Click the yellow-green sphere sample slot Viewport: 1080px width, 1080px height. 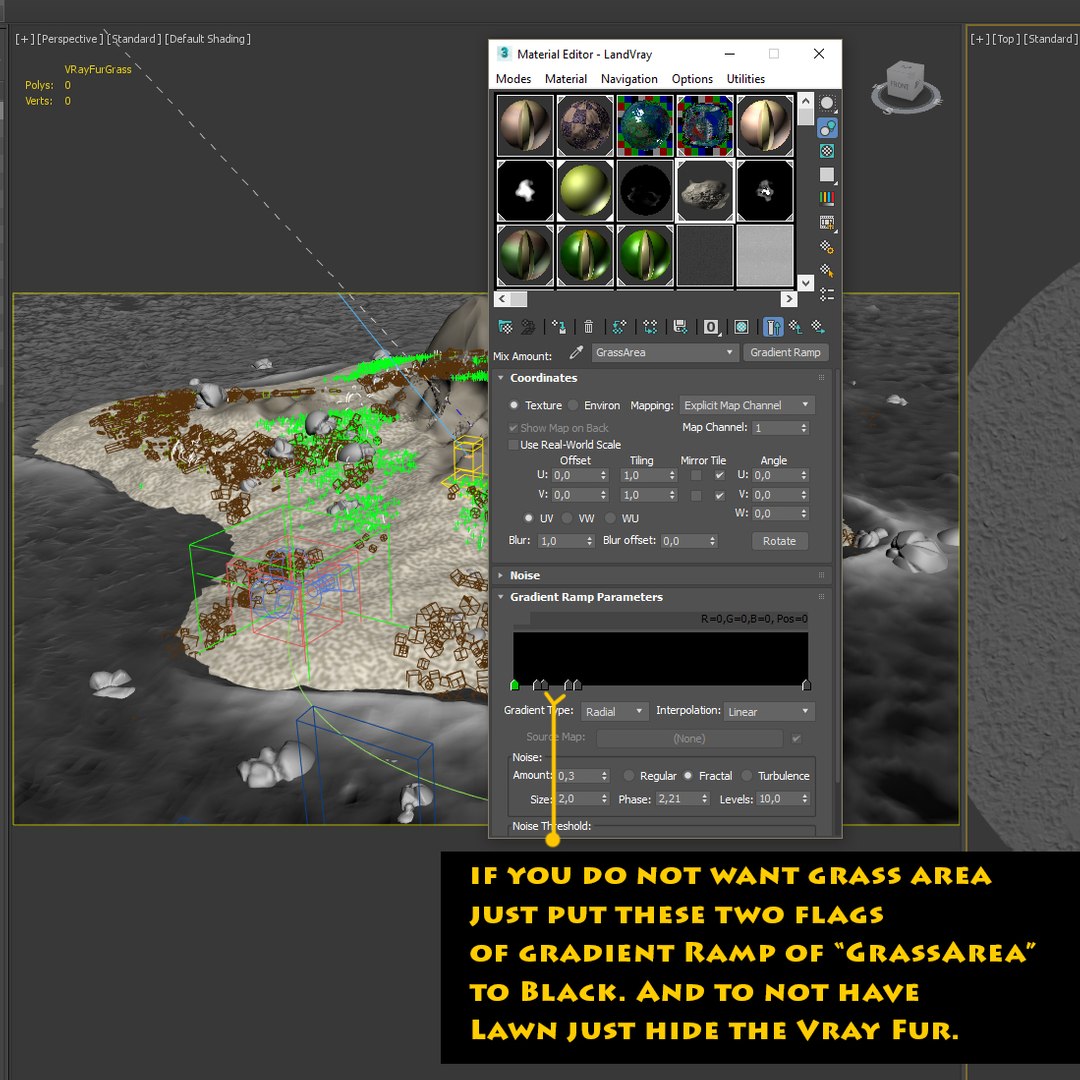point(585,191)
